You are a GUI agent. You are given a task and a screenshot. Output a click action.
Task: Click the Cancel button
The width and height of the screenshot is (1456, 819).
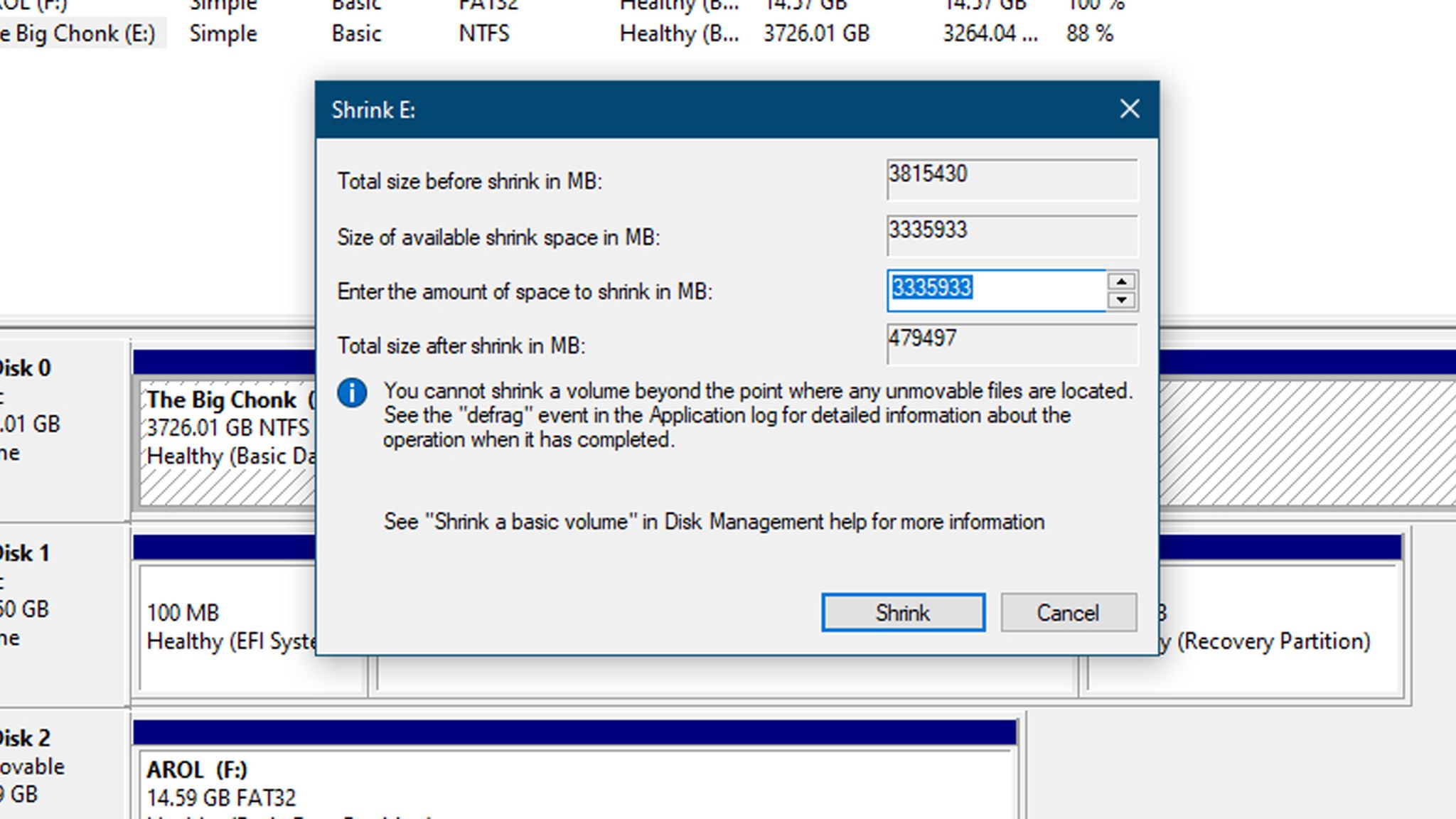click(1068, 612)
